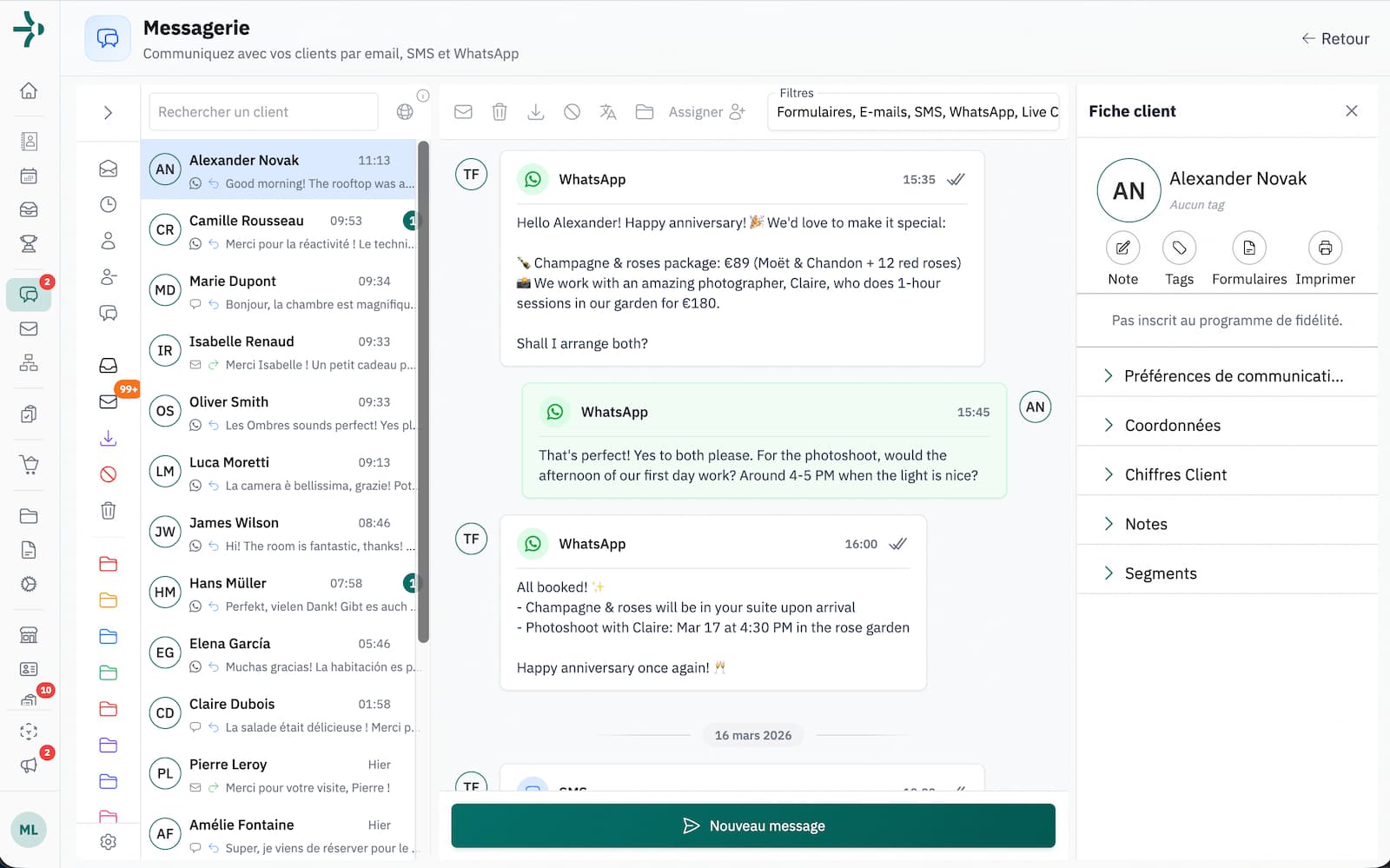
Task: Open the red spam filter icon
Action: tap(108, 474)
